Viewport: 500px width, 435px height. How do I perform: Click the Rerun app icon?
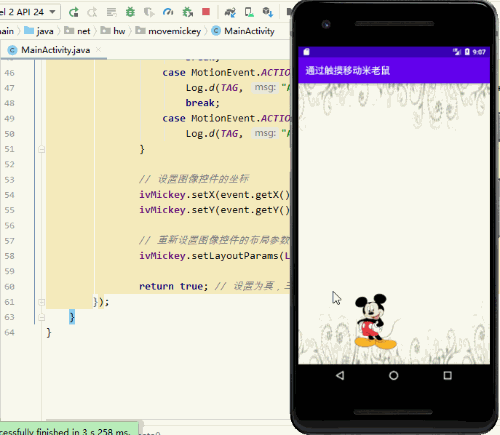(74, 12)
